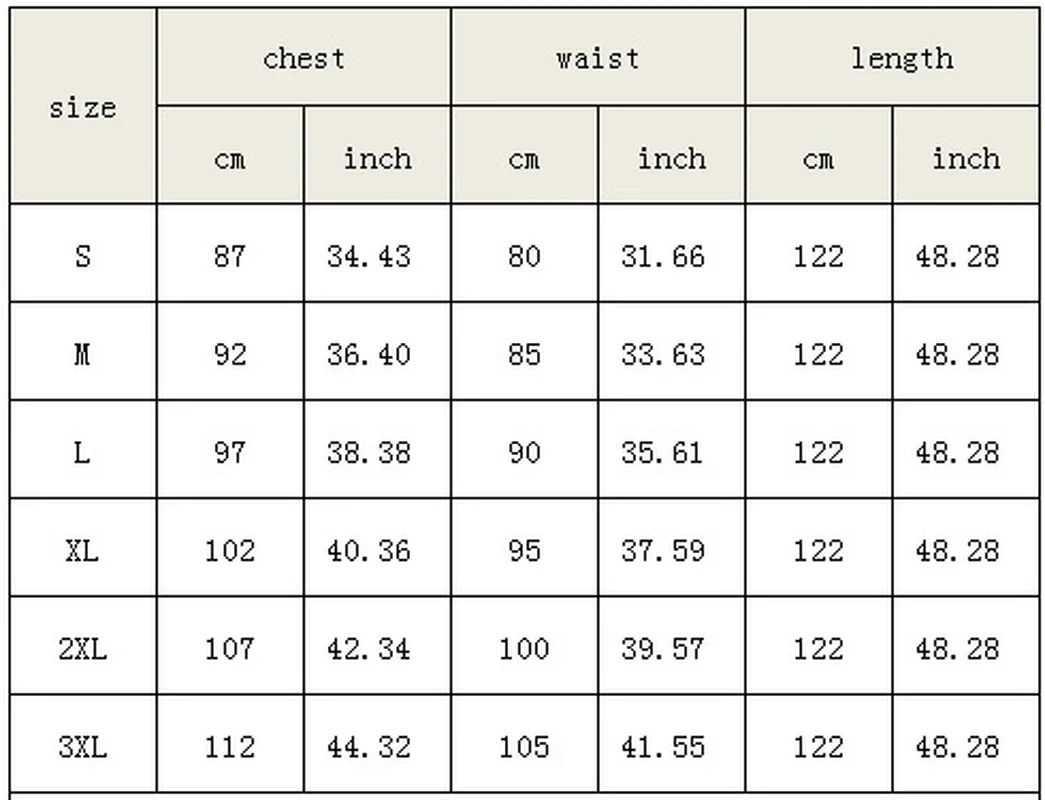
Task: Click the 37.59 inch waist cell
Action: (662, 551)
